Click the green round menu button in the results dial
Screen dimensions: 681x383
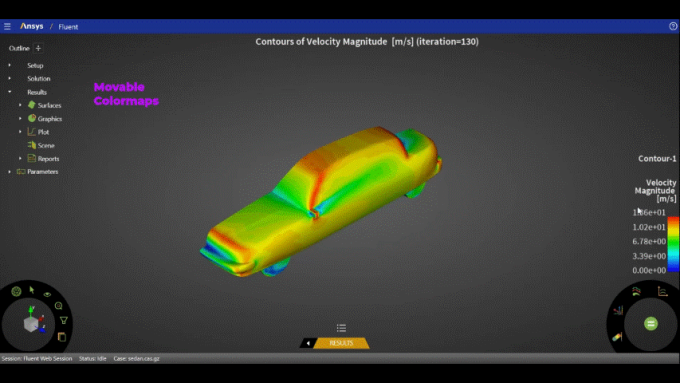[x=651, y=324]
